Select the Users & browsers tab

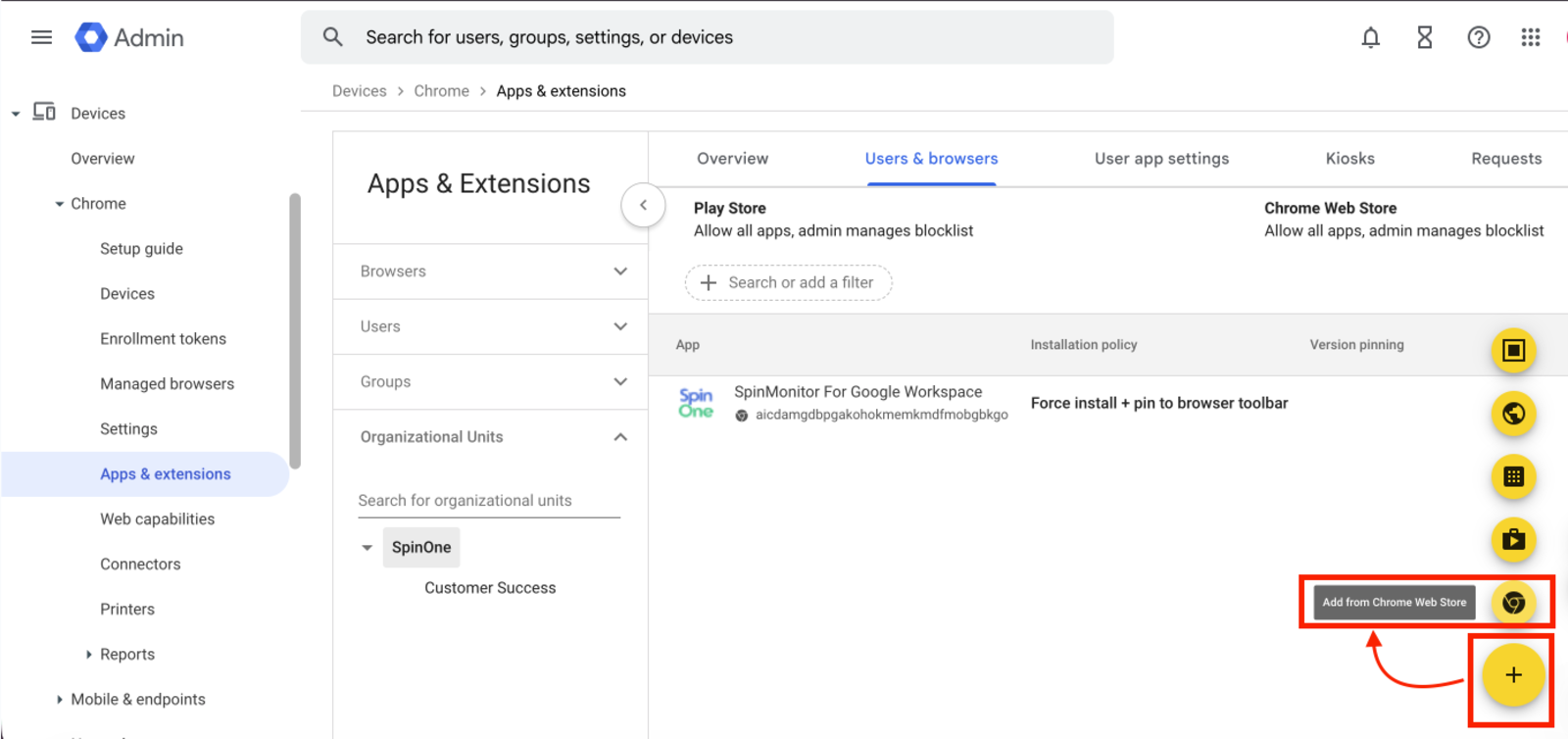(x=931, y=159)
